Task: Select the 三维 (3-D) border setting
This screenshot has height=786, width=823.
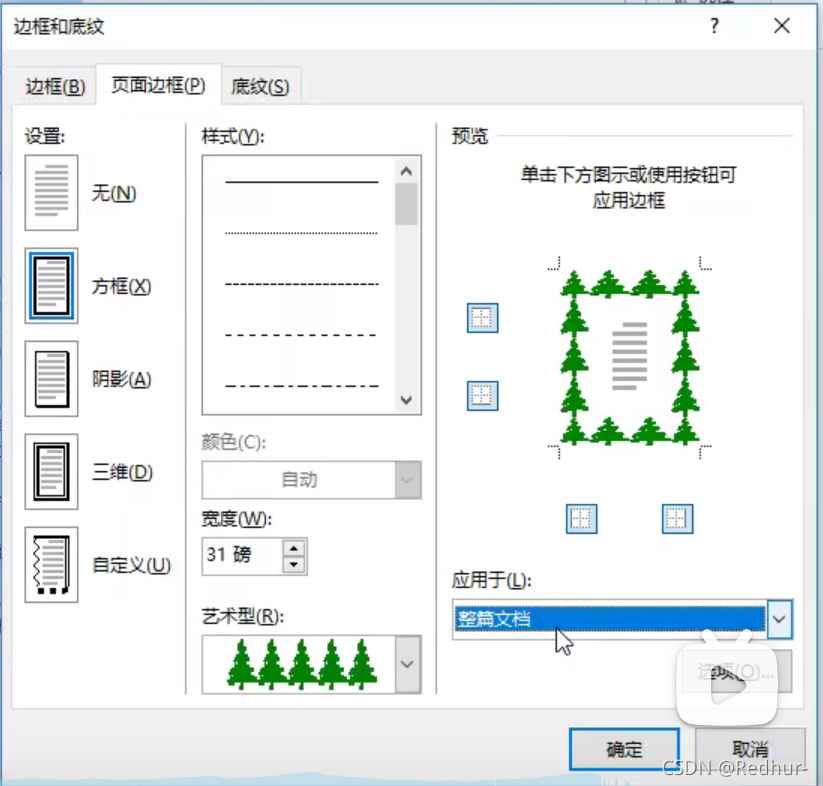Action: coord(50,472)
